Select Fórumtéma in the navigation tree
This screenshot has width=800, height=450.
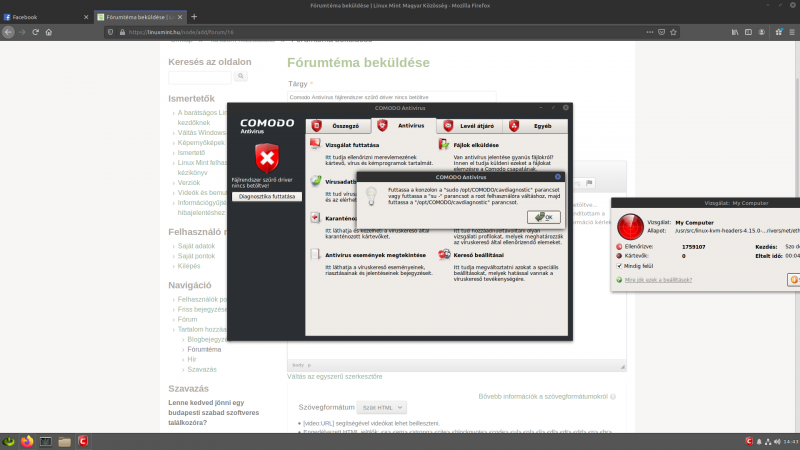click(x=204, y=349)
